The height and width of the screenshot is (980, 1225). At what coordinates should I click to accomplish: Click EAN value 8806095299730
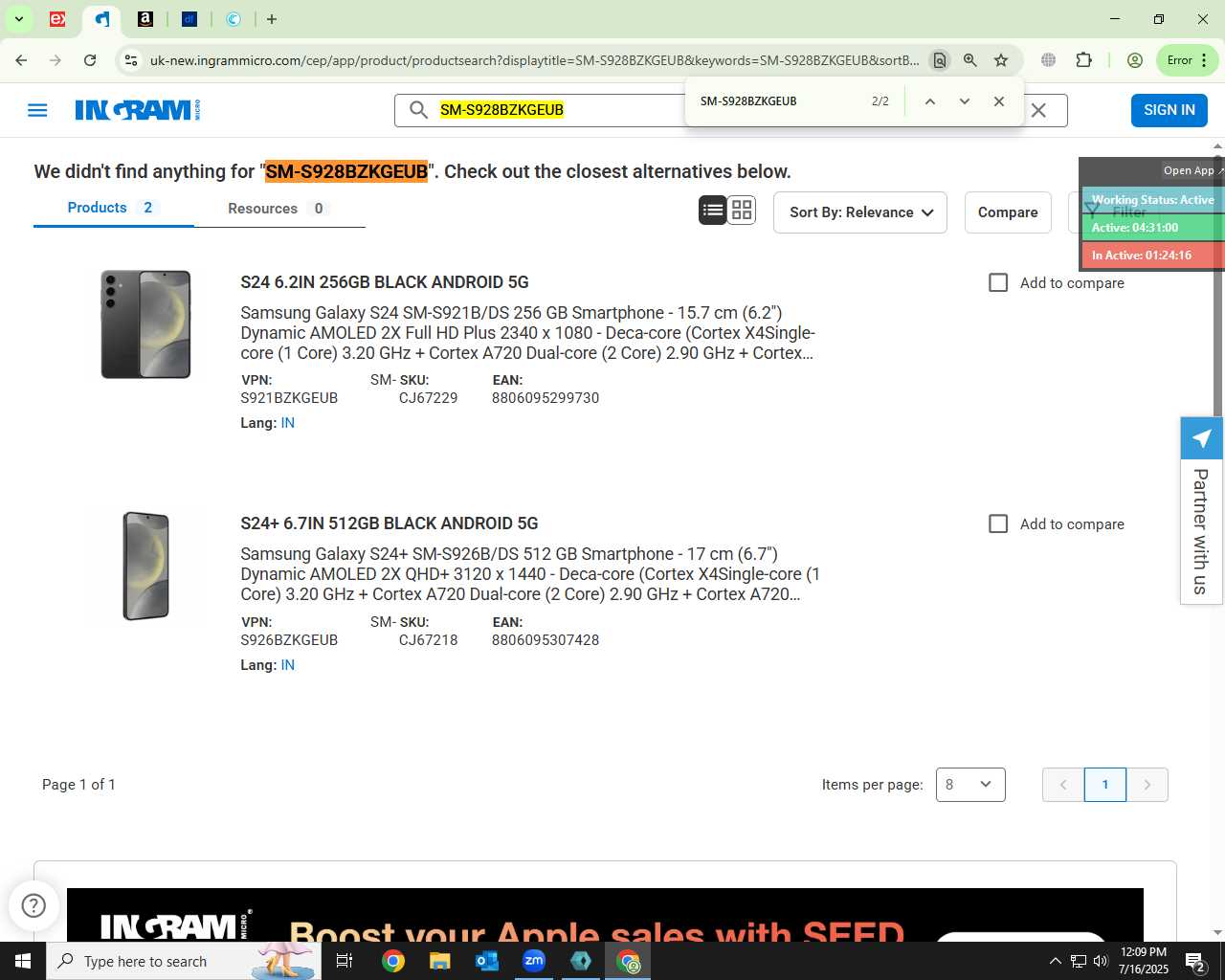(546, 398)
